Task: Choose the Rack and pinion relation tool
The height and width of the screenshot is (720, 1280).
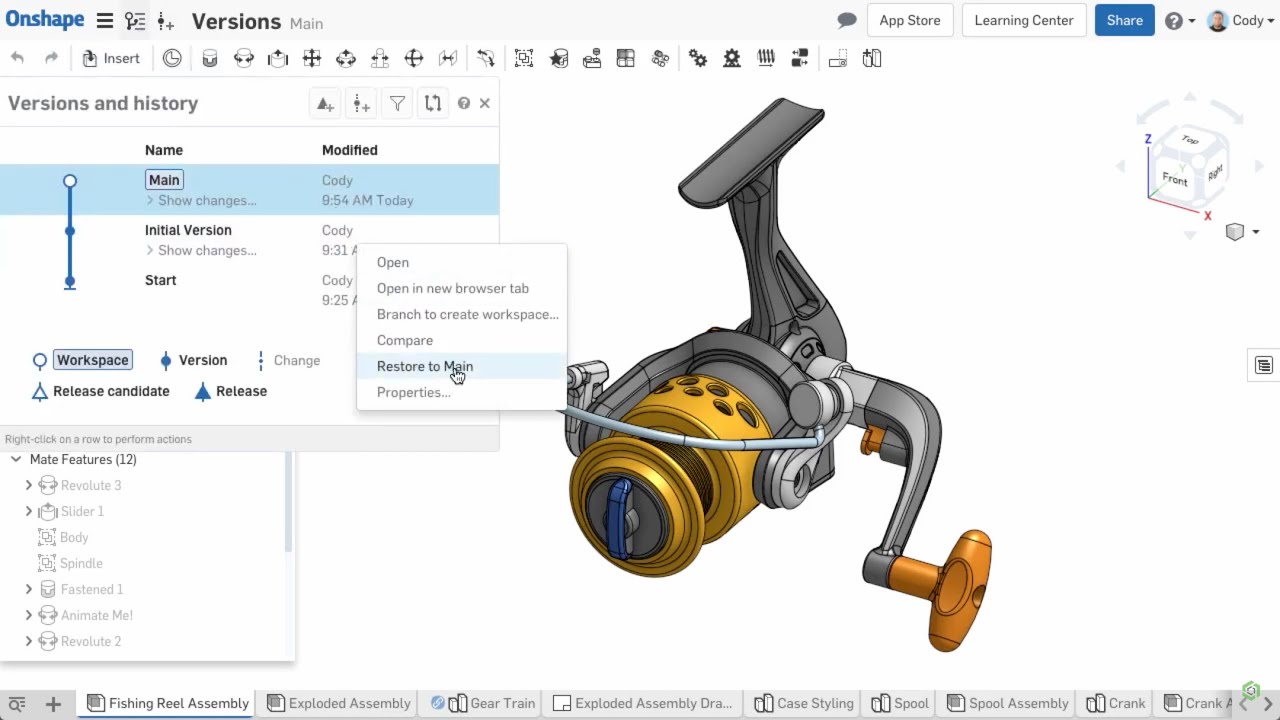Action: coord(732,59)
